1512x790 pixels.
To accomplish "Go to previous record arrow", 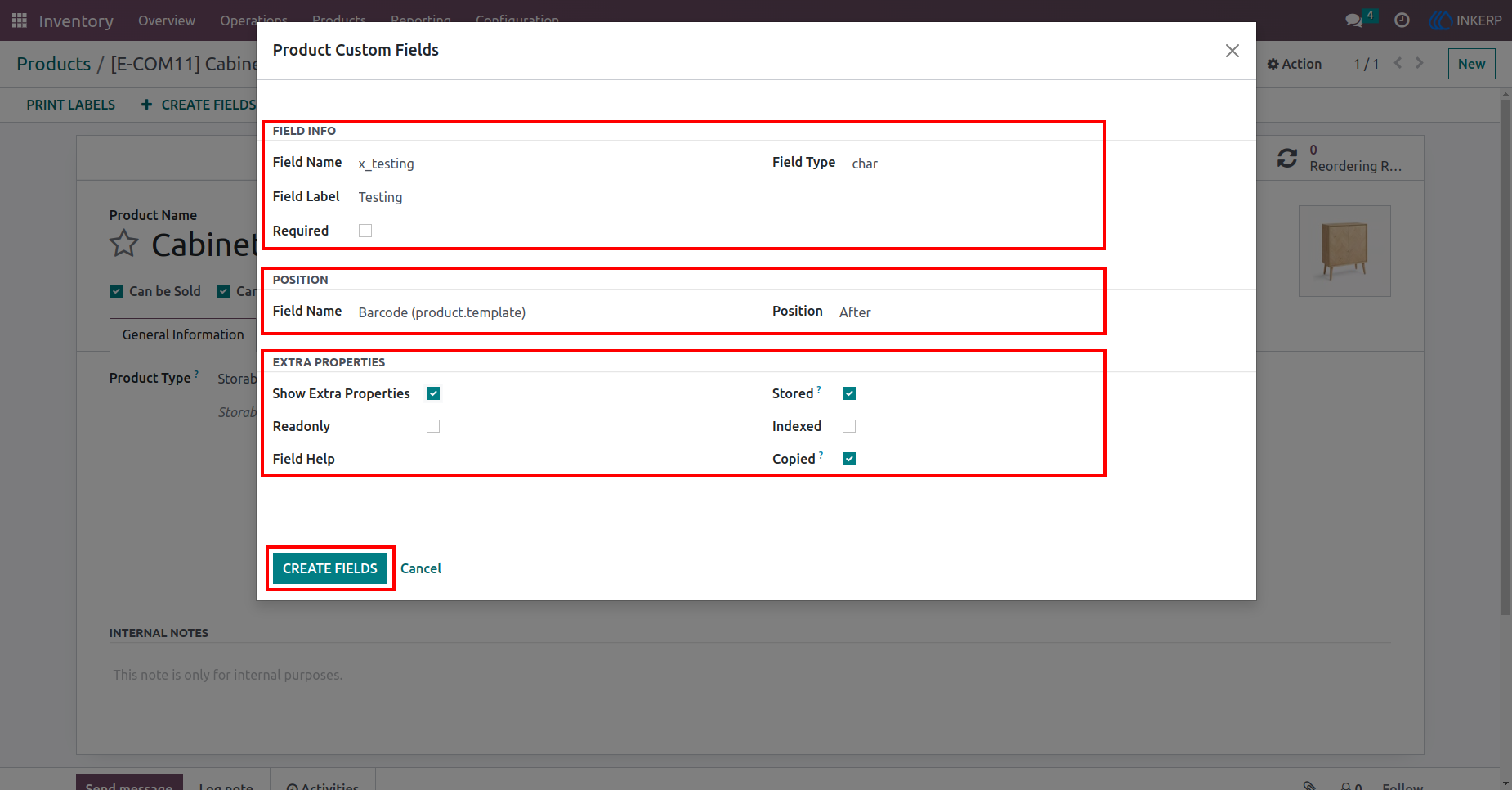I will pos(1398,63).
